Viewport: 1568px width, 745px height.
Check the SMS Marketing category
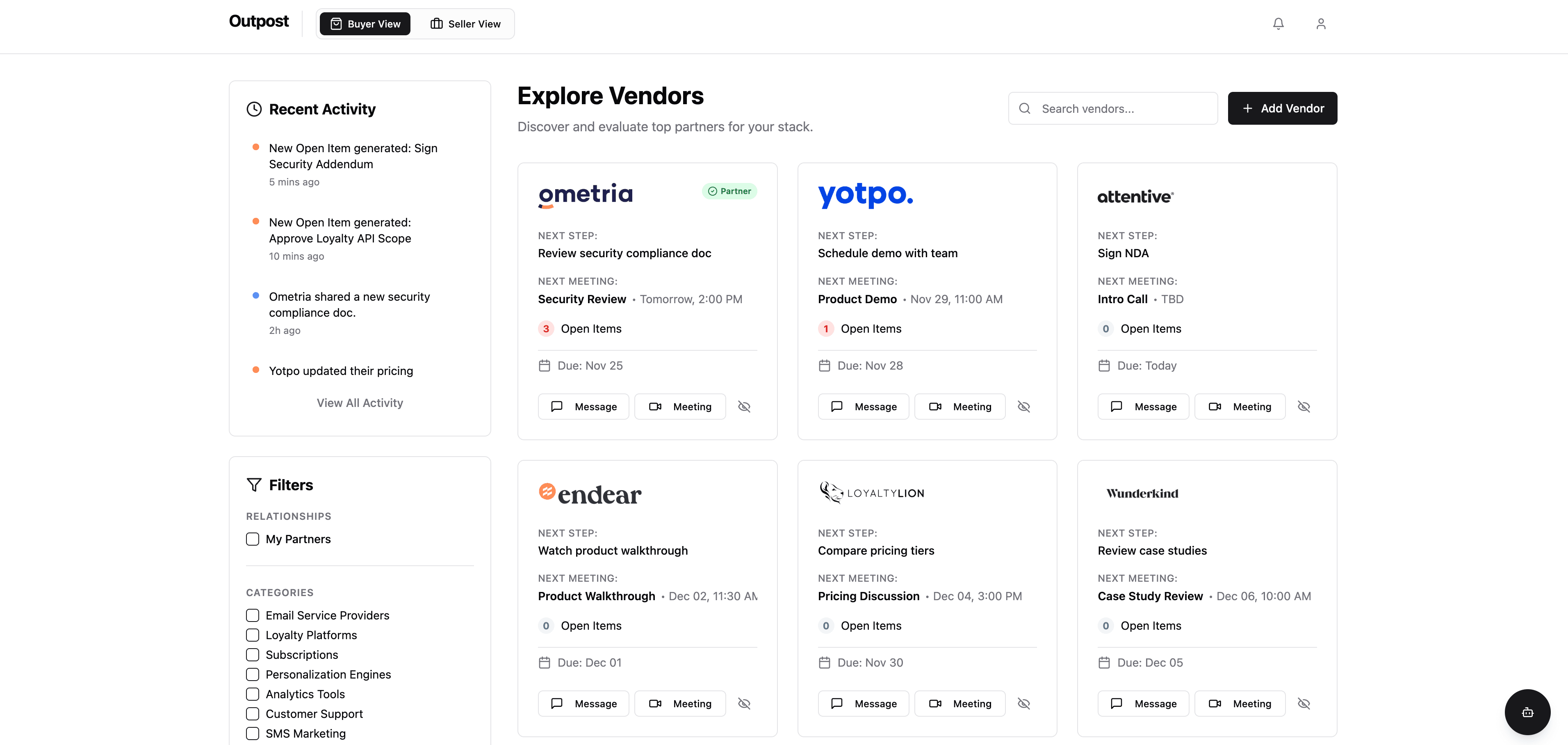pyautogui.click(x=252, y=734)
